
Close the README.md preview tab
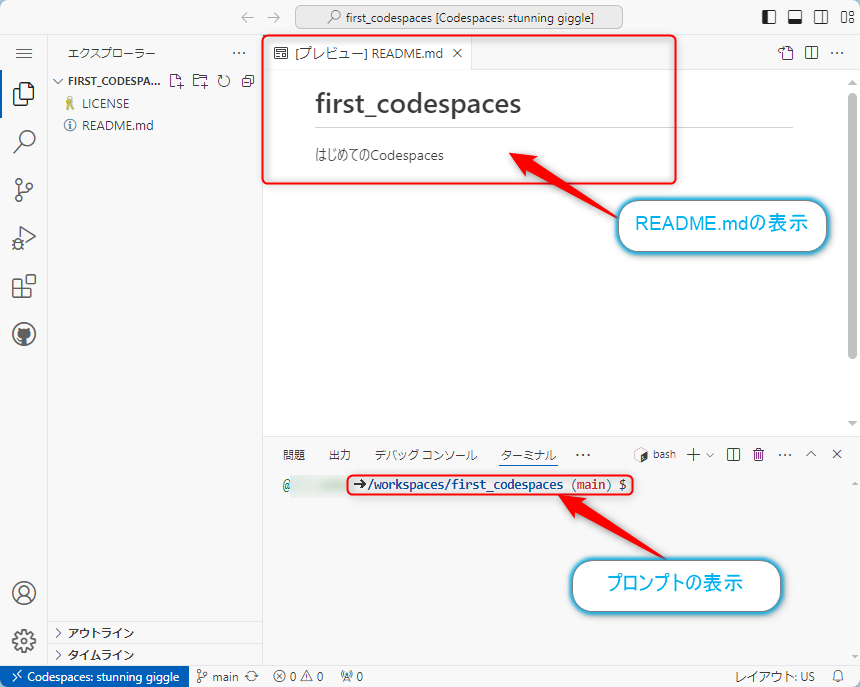(x=457, y=53)
